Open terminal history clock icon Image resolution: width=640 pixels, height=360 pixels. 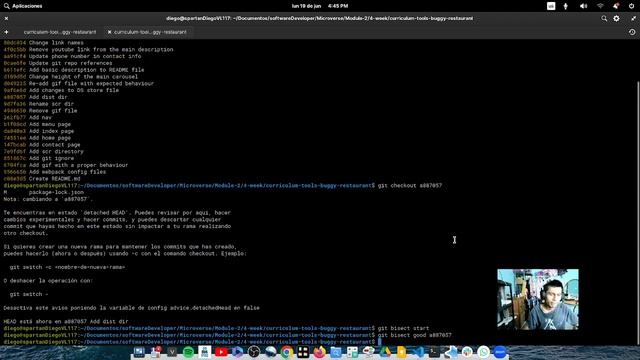click(x=632, y=32)
